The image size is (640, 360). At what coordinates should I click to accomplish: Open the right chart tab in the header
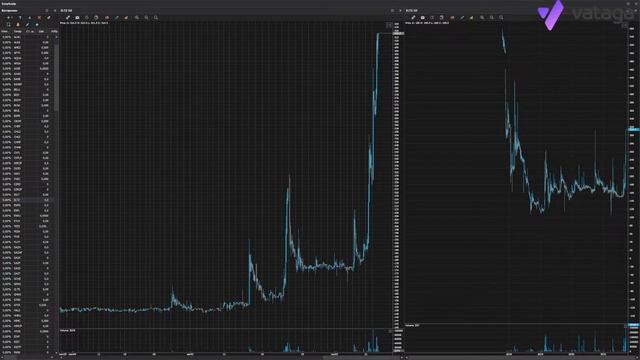(x=411, y=11)
